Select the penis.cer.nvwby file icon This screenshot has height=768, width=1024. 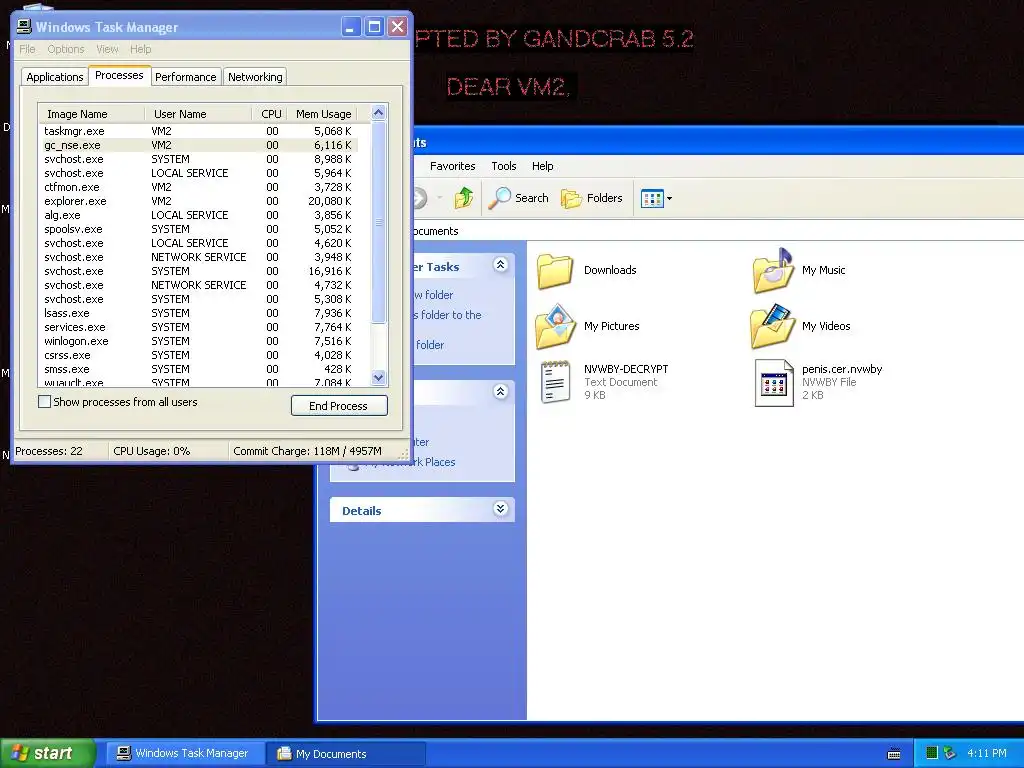pyautogui.click(x=774, y=383)
